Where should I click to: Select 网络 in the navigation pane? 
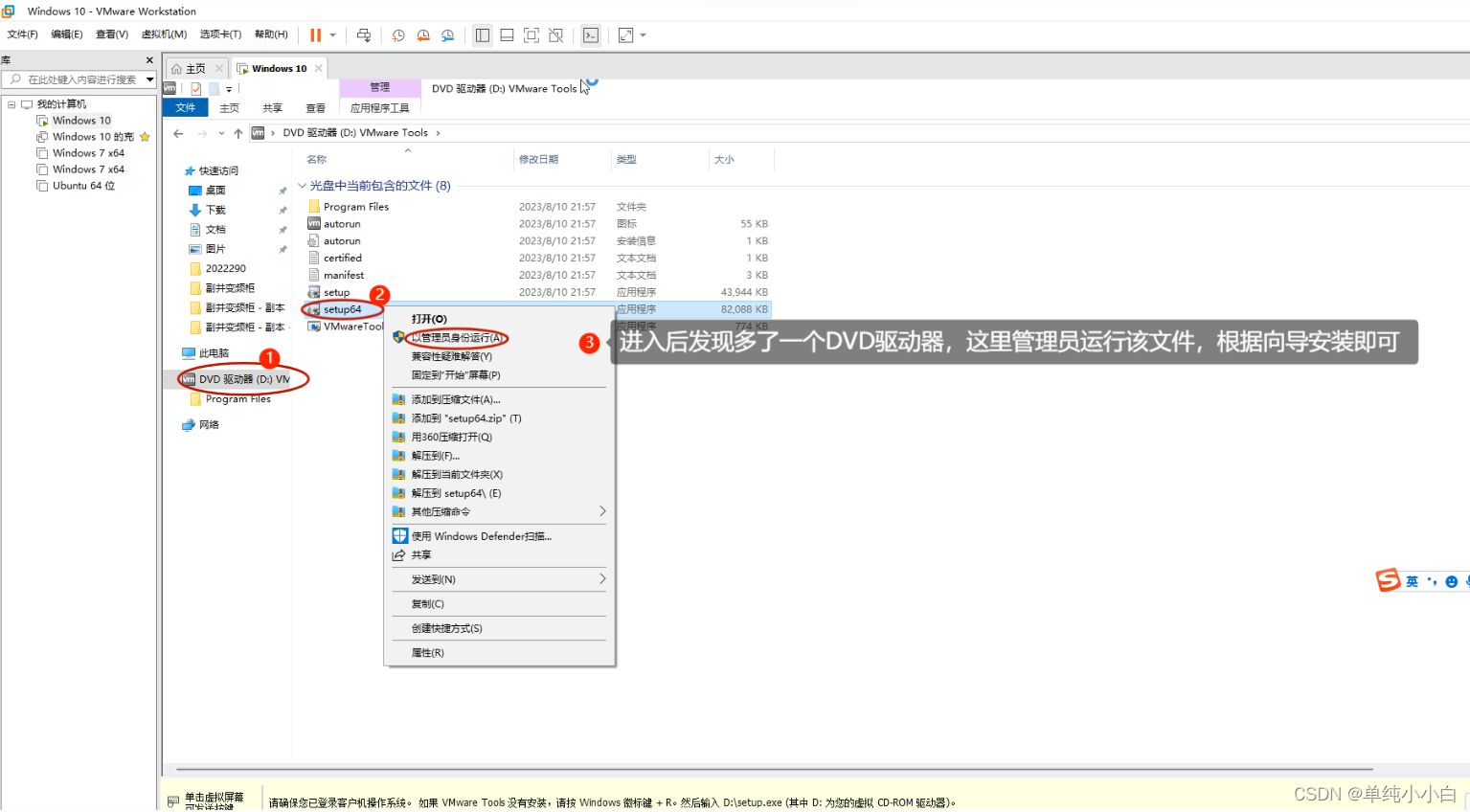209,425
